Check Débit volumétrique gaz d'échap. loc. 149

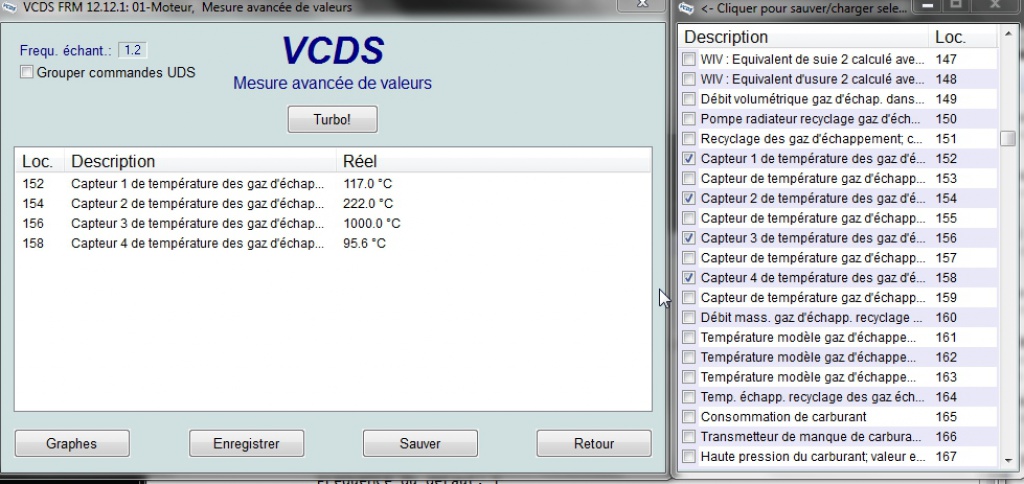click(689, 99)
